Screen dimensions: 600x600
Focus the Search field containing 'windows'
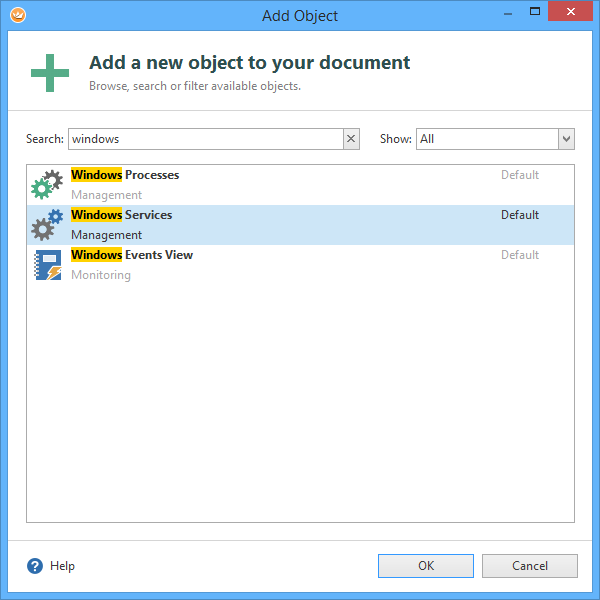[204, 139]
